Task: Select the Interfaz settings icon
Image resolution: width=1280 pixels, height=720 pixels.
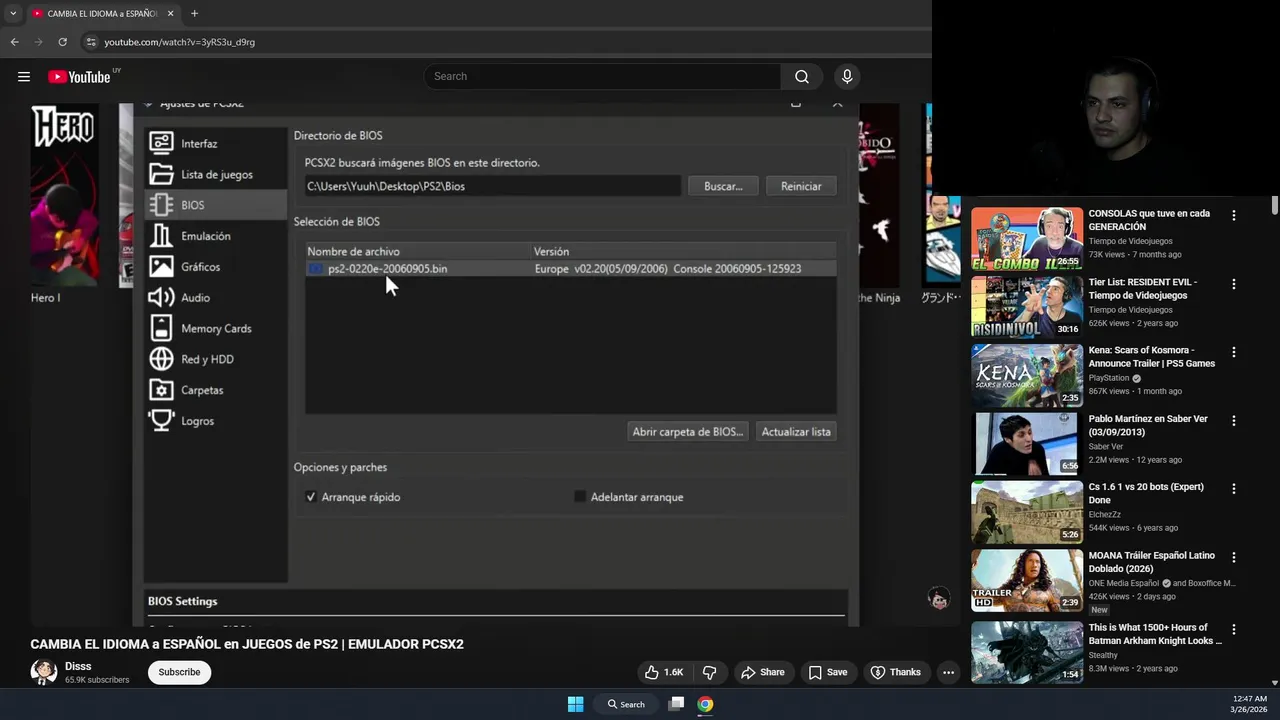Action: pyautogui.click(x=161, y=143)
